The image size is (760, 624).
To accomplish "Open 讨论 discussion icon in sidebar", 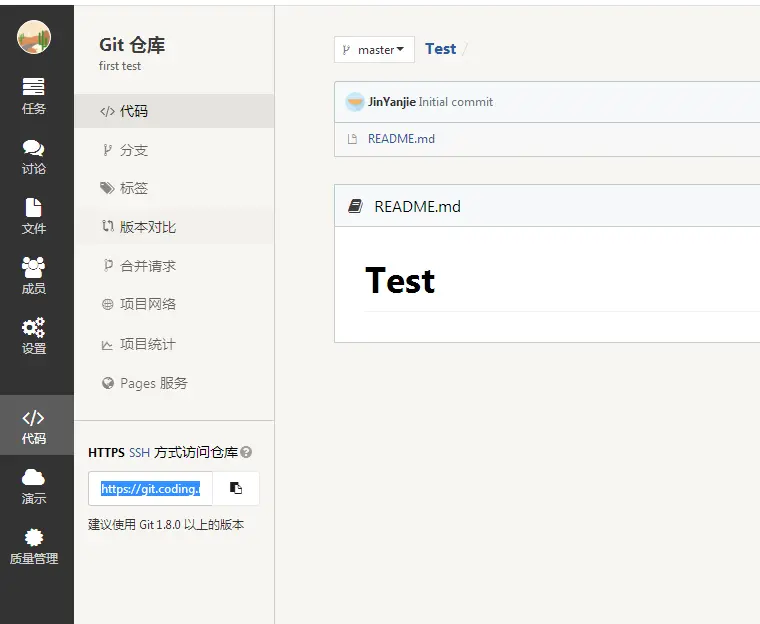I will [x=33, y=157].
